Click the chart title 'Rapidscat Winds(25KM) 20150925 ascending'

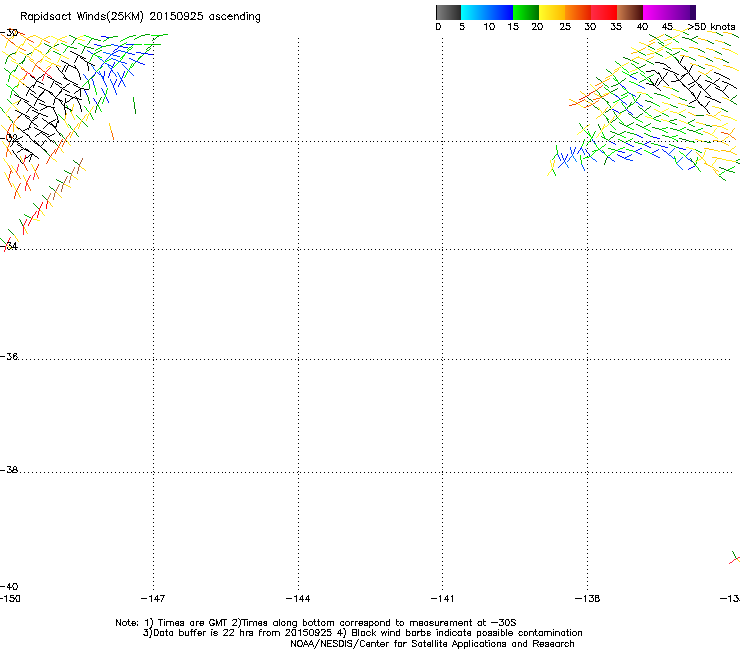click(140, 17)
